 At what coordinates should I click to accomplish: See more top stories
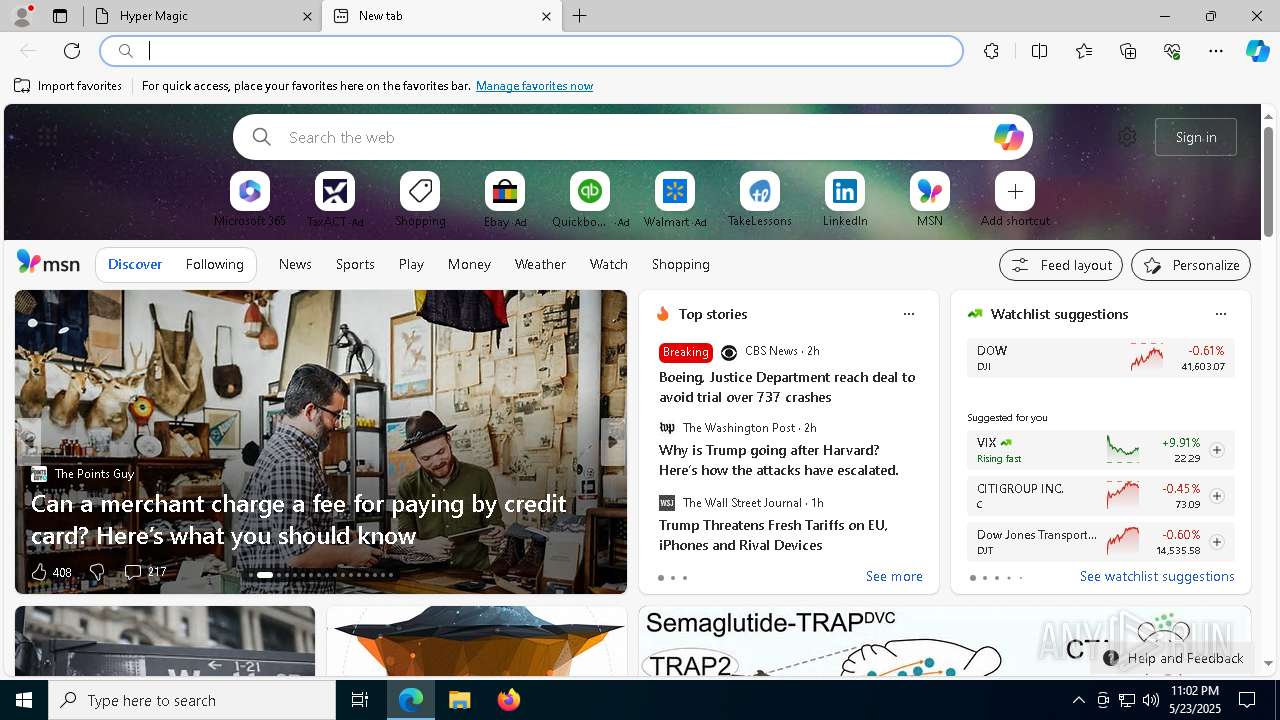(894, 577)
